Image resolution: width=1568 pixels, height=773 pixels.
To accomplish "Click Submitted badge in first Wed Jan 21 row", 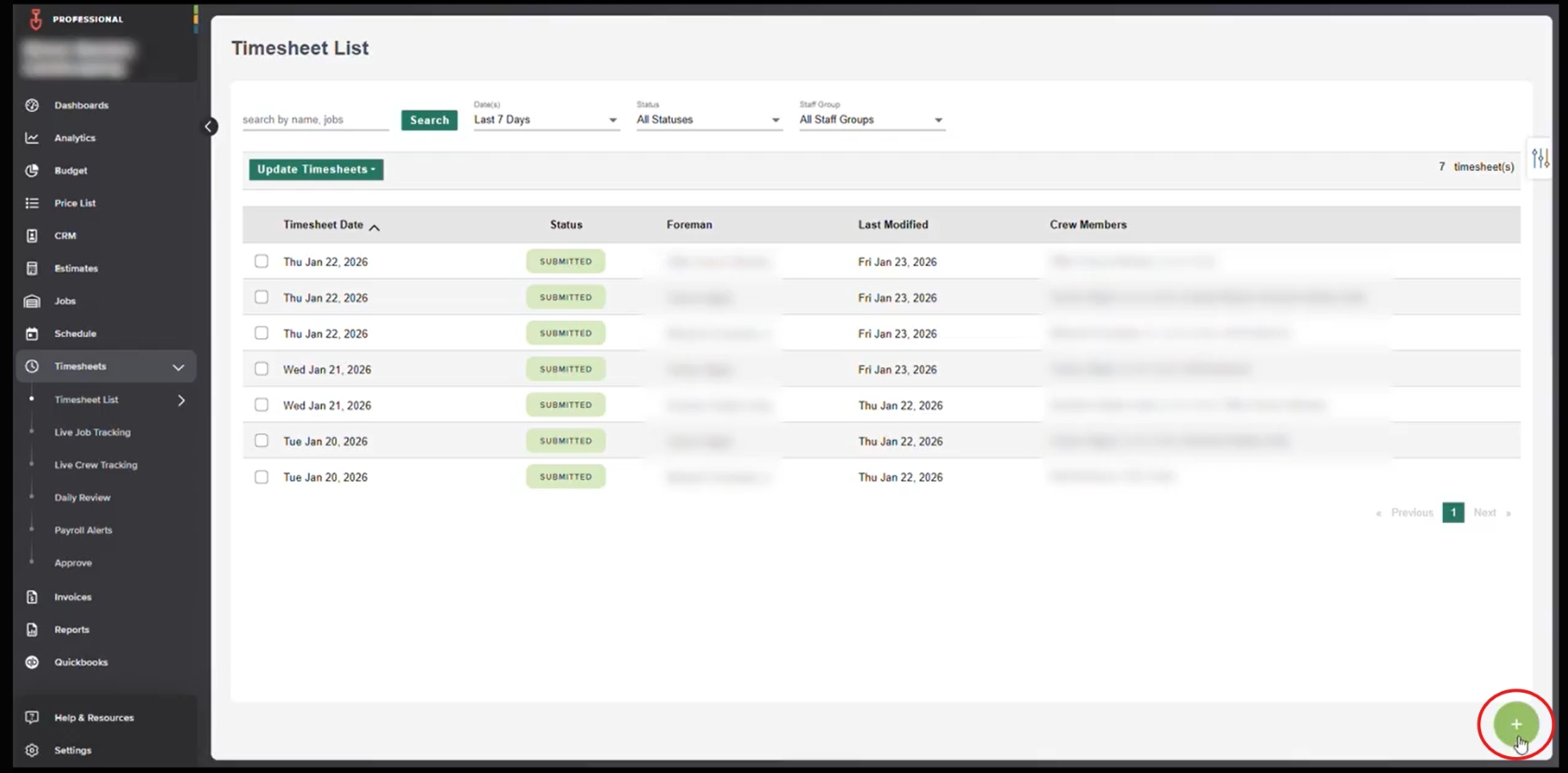I will click(566, 369).
